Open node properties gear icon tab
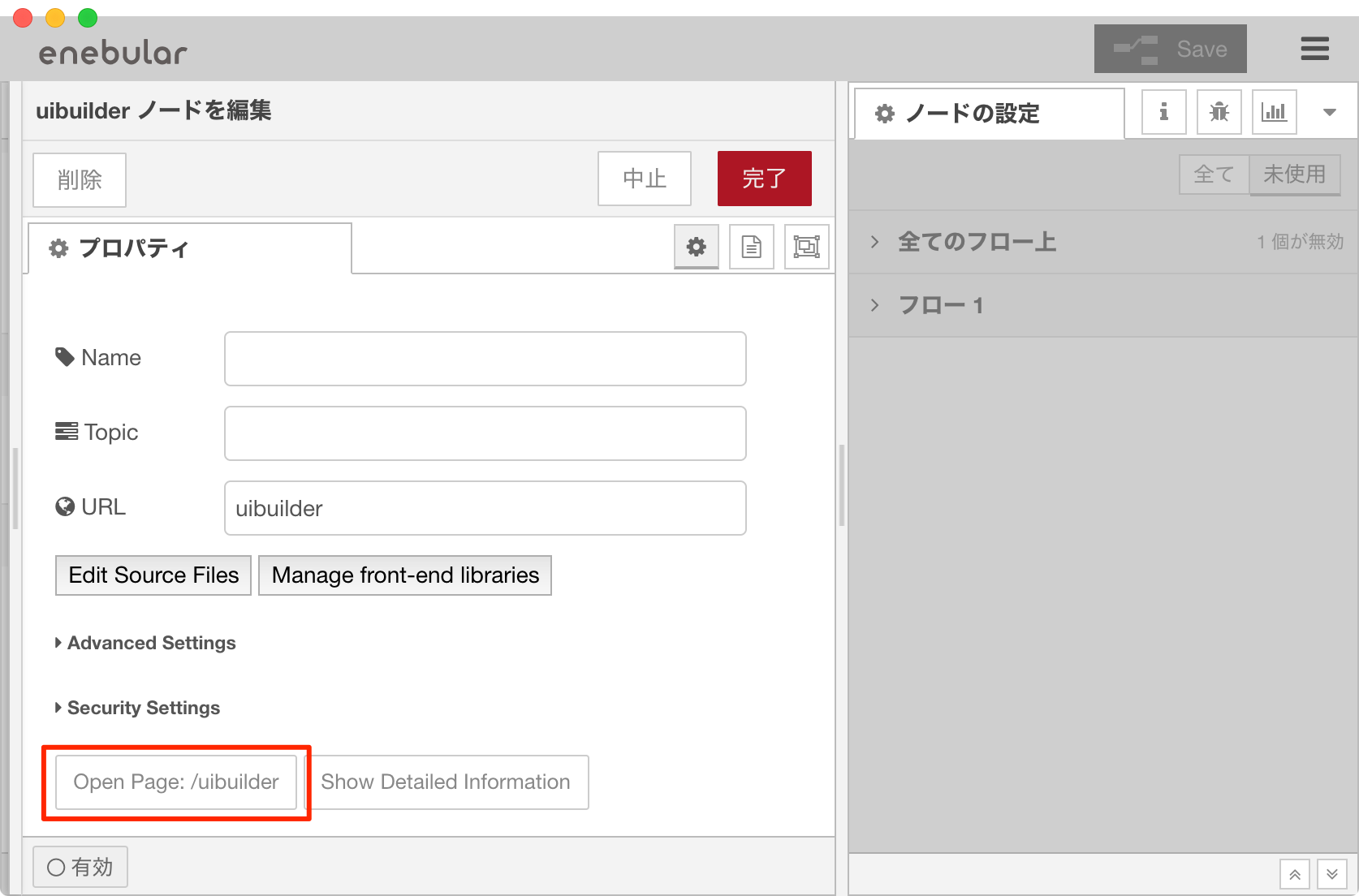The width and height of the screenshot is (1359, 896). 697,247
